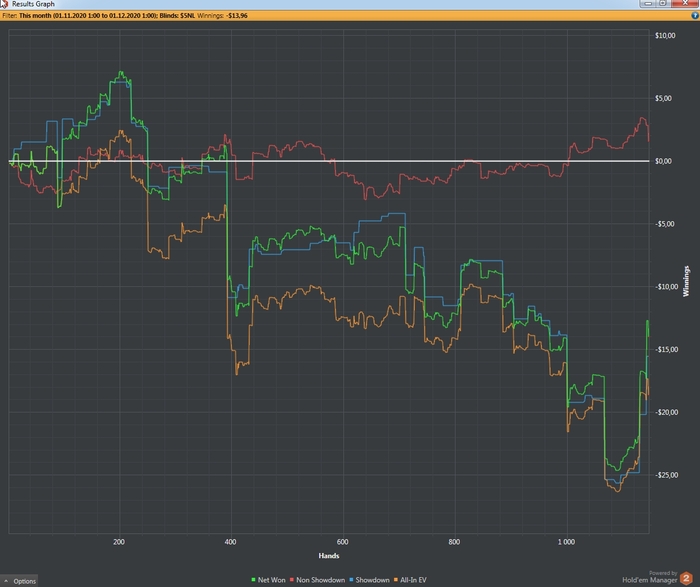Click the -$10,00 axis value
700x587 pixels.
pos(666,287)
